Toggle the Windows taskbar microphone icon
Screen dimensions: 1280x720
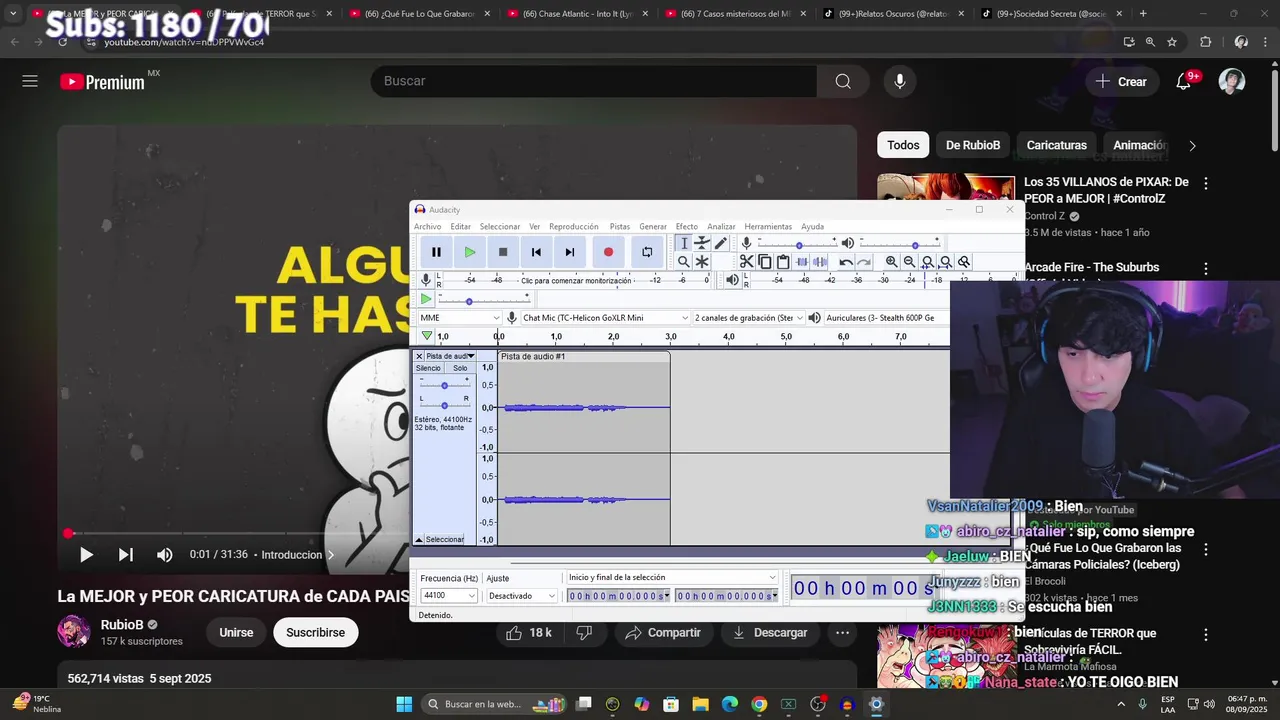(x=1143, y=704)
